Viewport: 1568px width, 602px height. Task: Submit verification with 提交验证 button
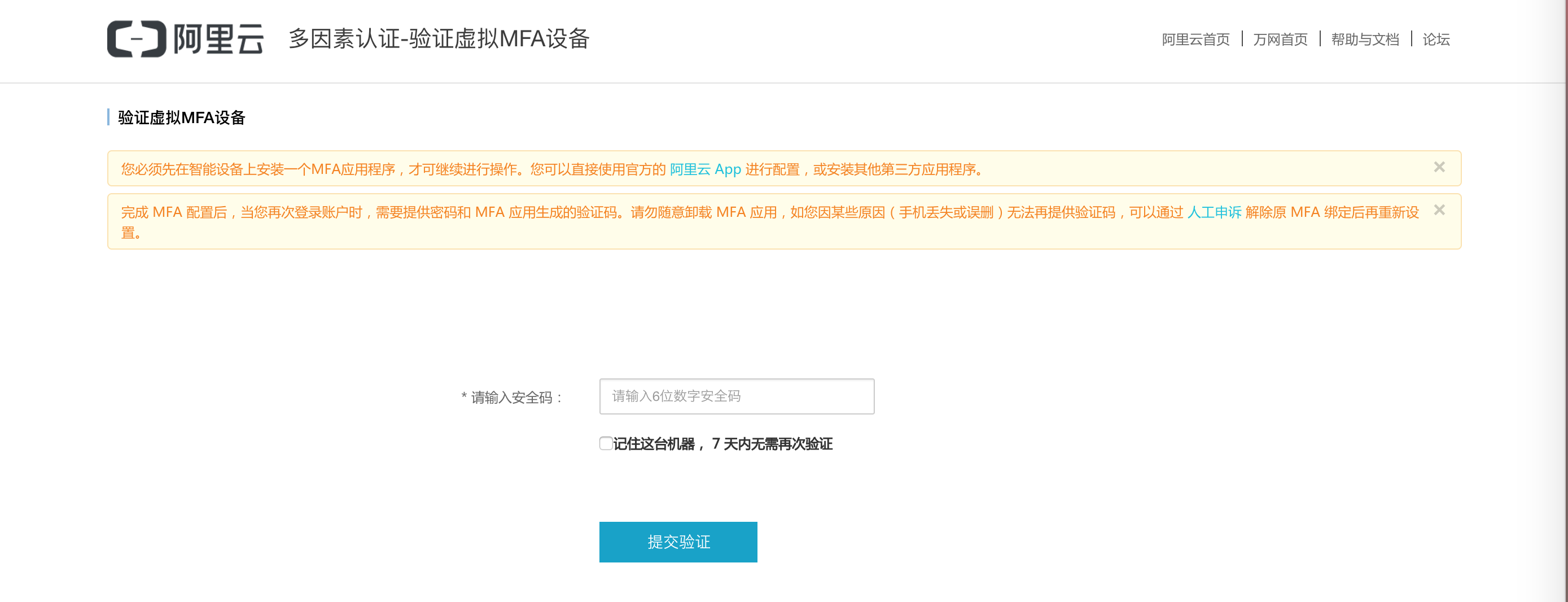tap(678, 542)
